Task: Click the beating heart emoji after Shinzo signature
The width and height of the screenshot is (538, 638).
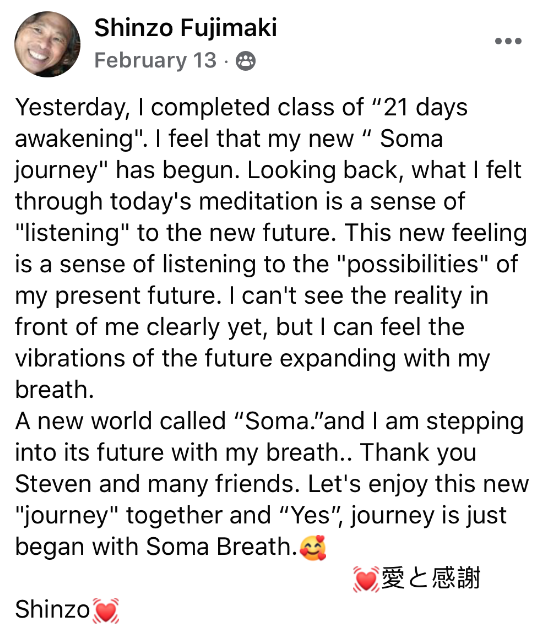Action: (105, 610)
